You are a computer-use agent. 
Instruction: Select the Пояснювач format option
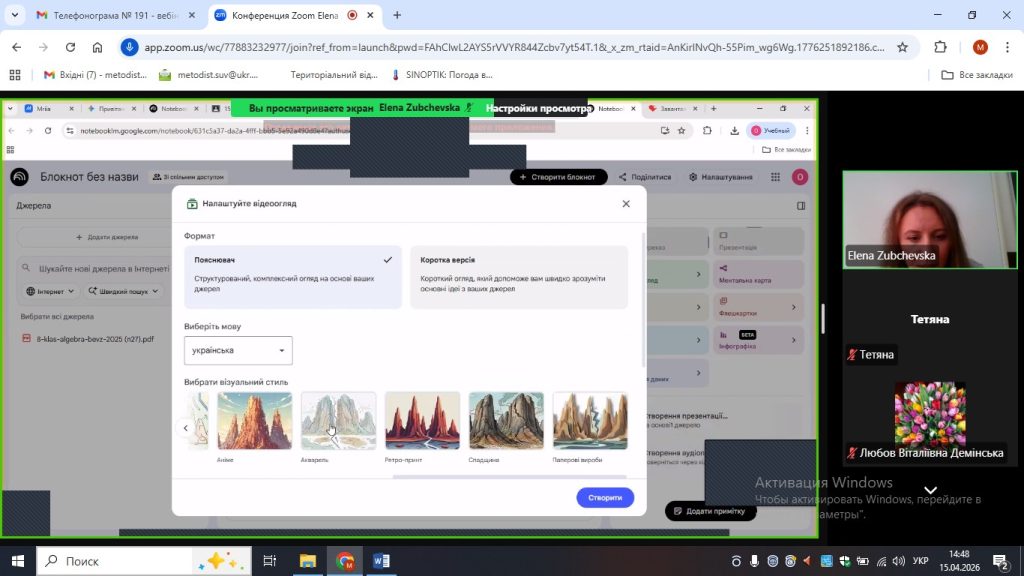[x=293, y=277]
